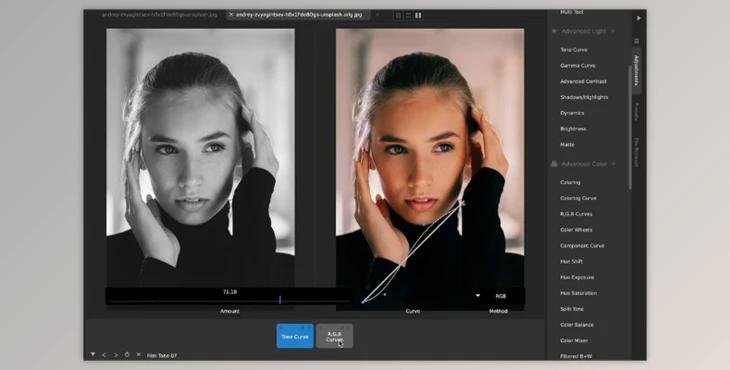The image size is (730, 370).
Task: Add the Color Balance adjustment
Action: 577,325
